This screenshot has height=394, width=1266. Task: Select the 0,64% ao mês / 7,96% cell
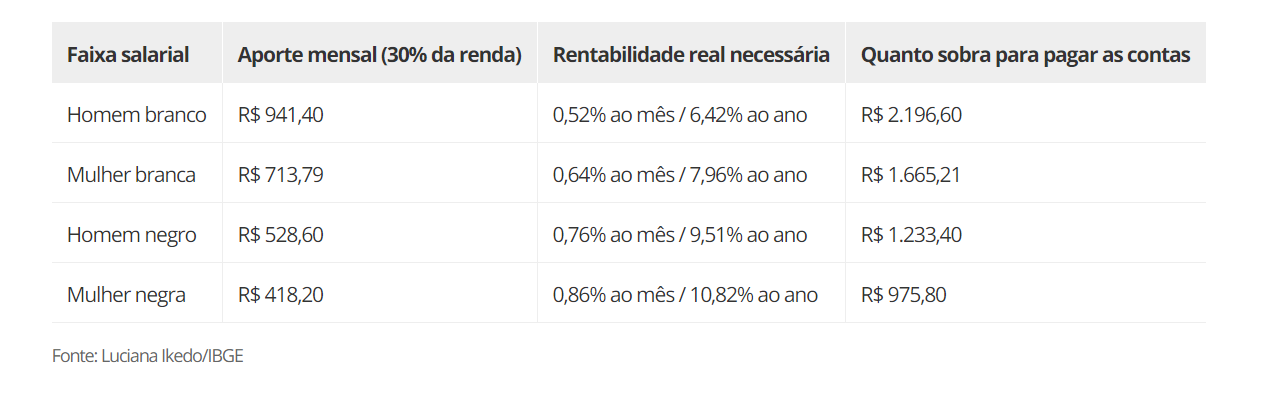coord(680,175)
